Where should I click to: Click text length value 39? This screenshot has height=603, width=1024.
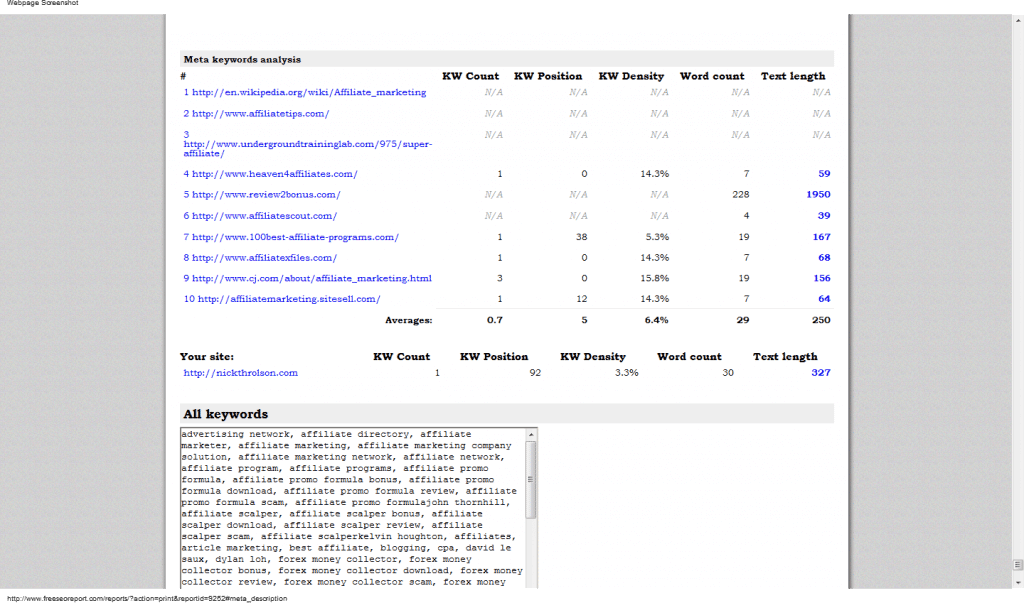pos(824,216)
